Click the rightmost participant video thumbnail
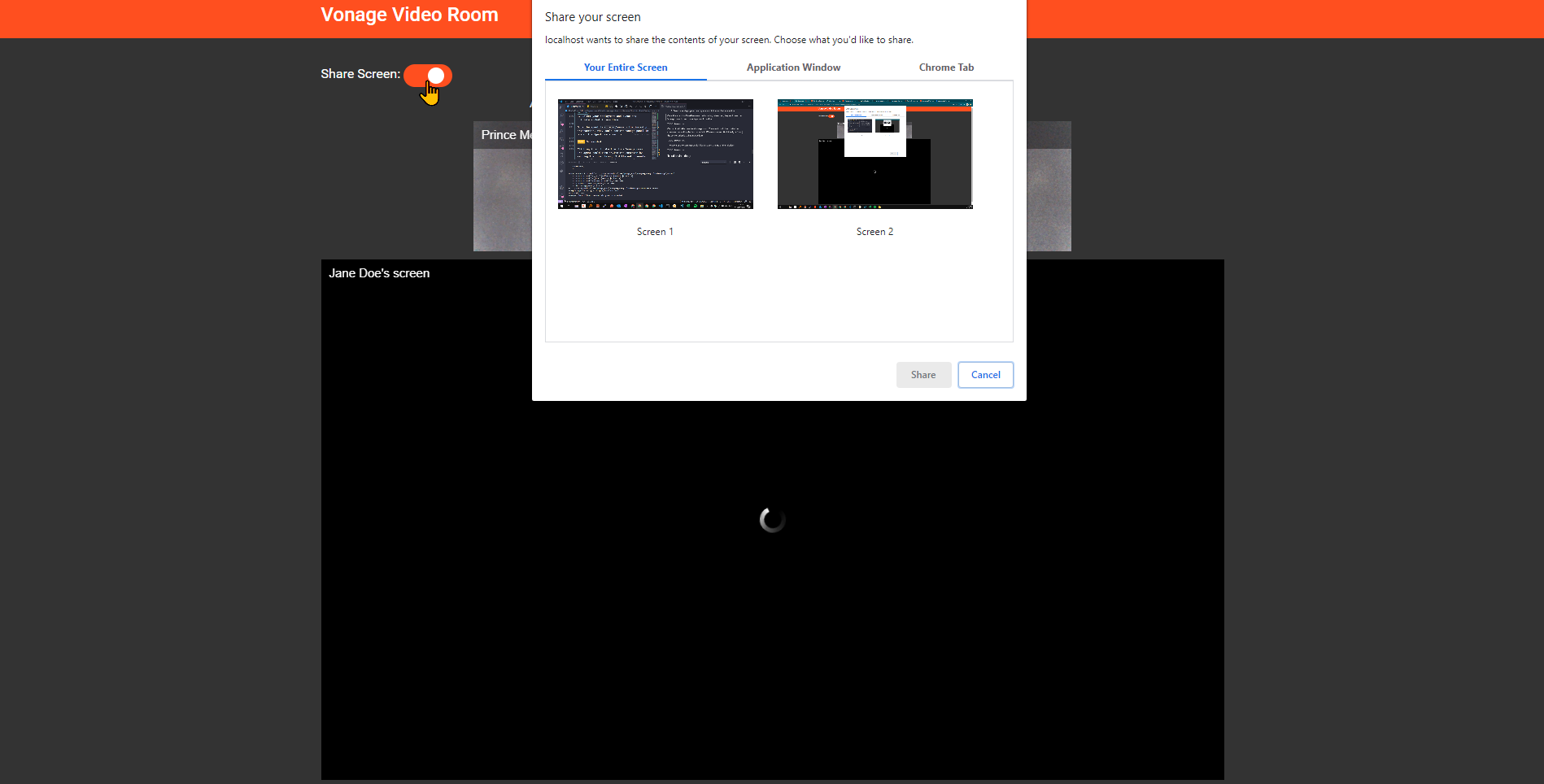 click(x=1049, y=187)
